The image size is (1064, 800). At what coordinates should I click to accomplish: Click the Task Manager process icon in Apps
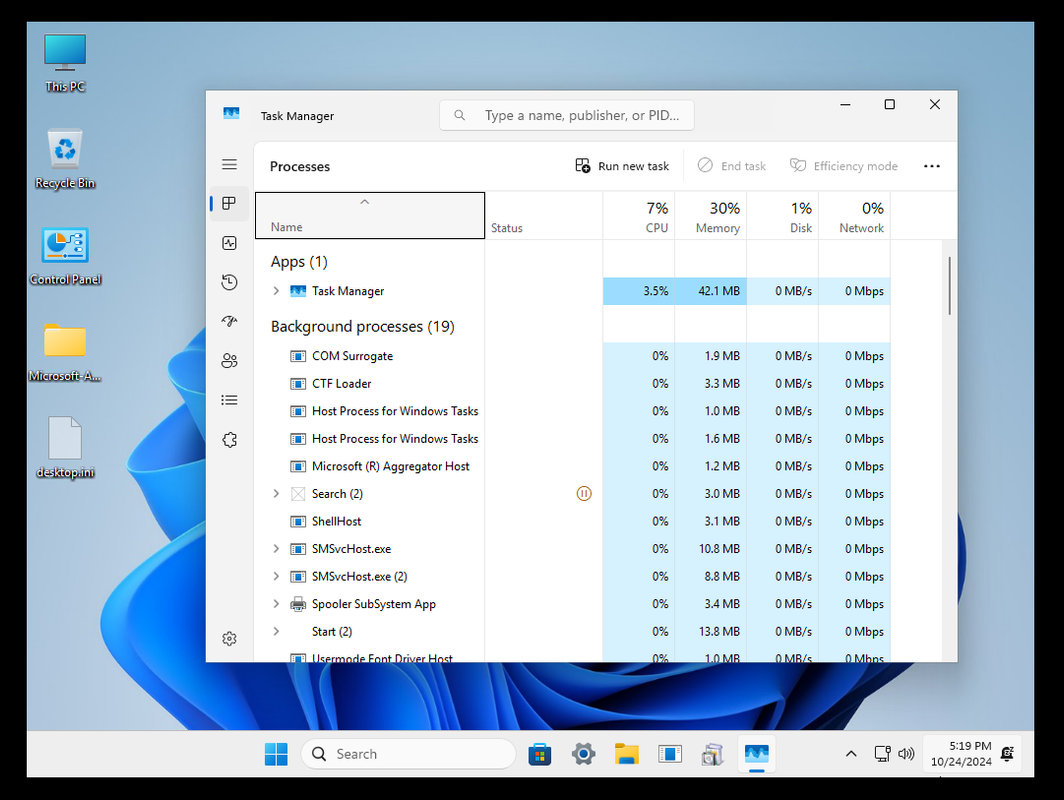(x=298, y=291)
